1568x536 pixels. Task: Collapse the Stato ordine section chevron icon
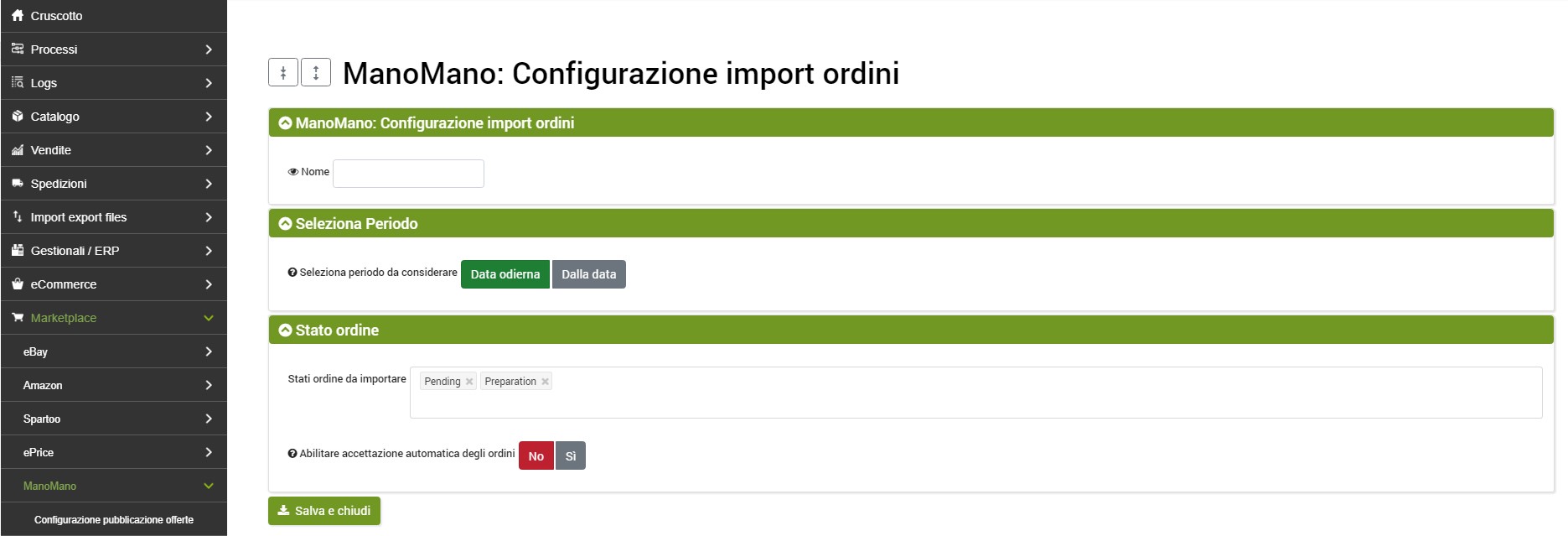click(x=285, y=330)
